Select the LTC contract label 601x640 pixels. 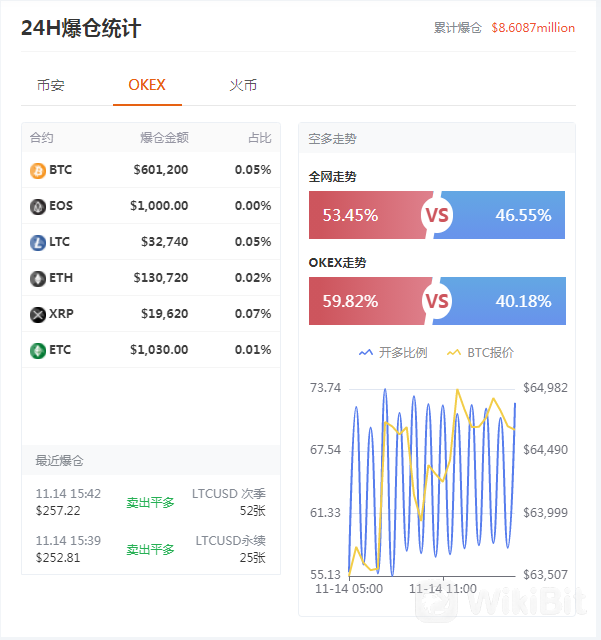60,242
